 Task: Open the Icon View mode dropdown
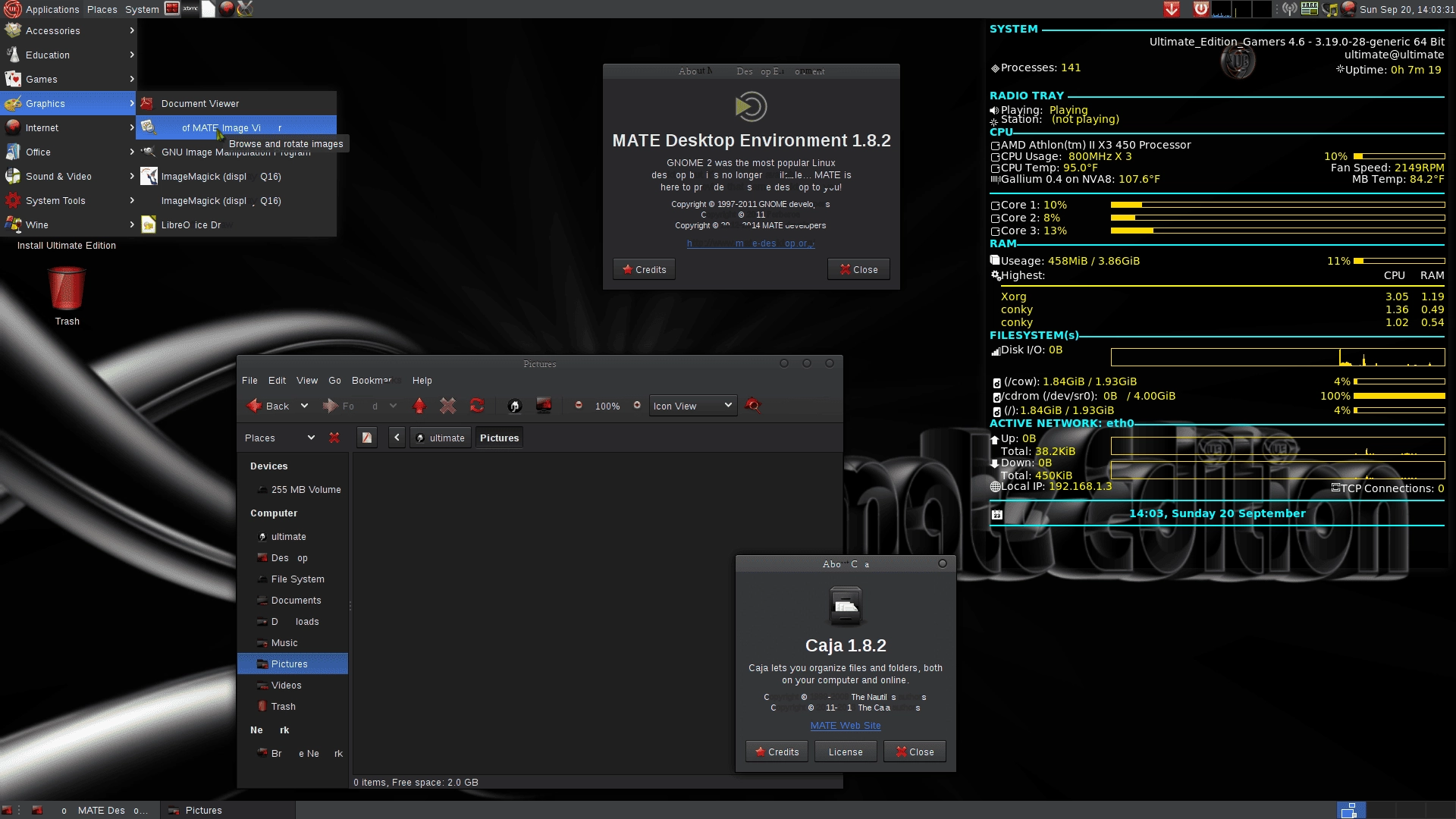click(693, 406)
